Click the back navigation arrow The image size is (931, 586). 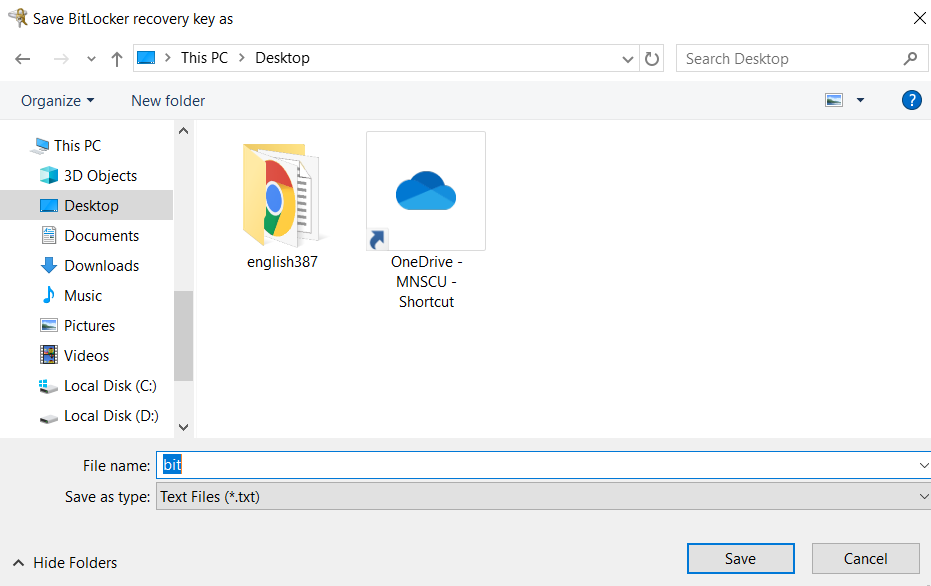click(x=23, y=59)
